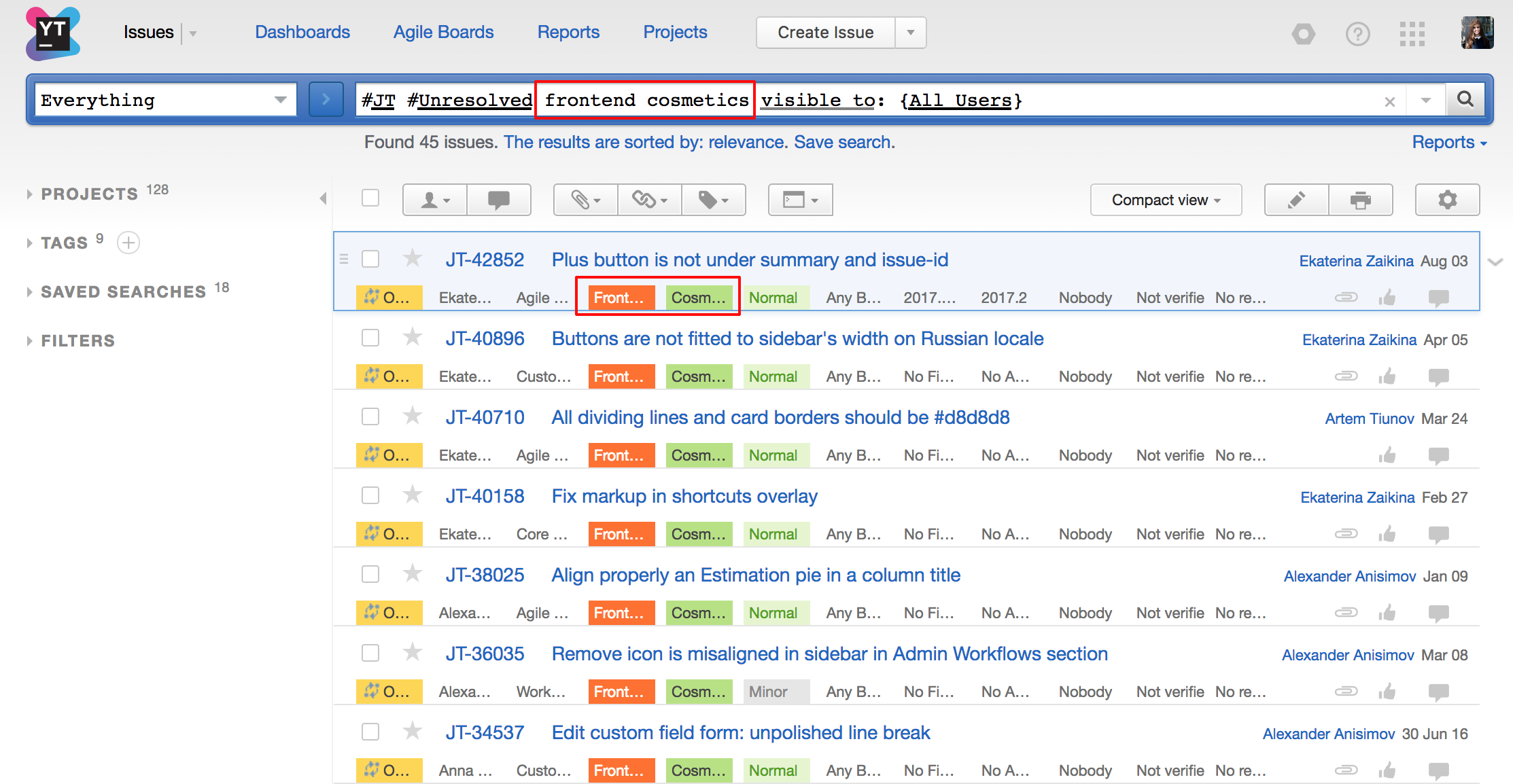Image resolution: width=1513 pixels, height=784 pixels.
Task: Select checkbox for issue JT-38025
Action: click(x=370, y=574)
